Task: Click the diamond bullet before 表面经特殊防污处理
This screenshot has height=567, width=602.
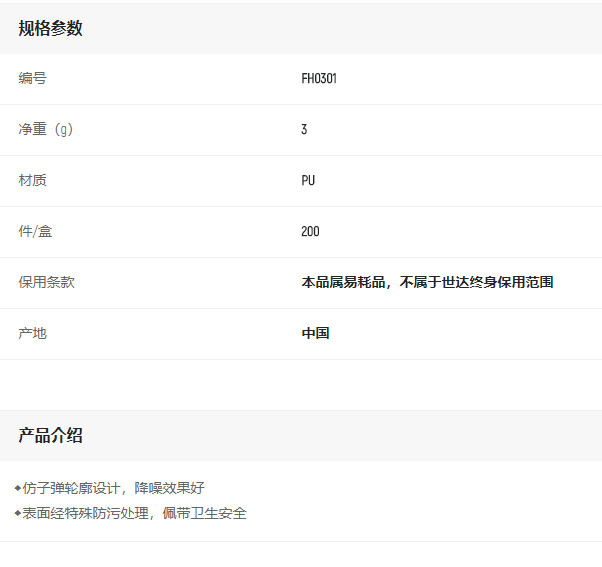Action: pos(18,513)
